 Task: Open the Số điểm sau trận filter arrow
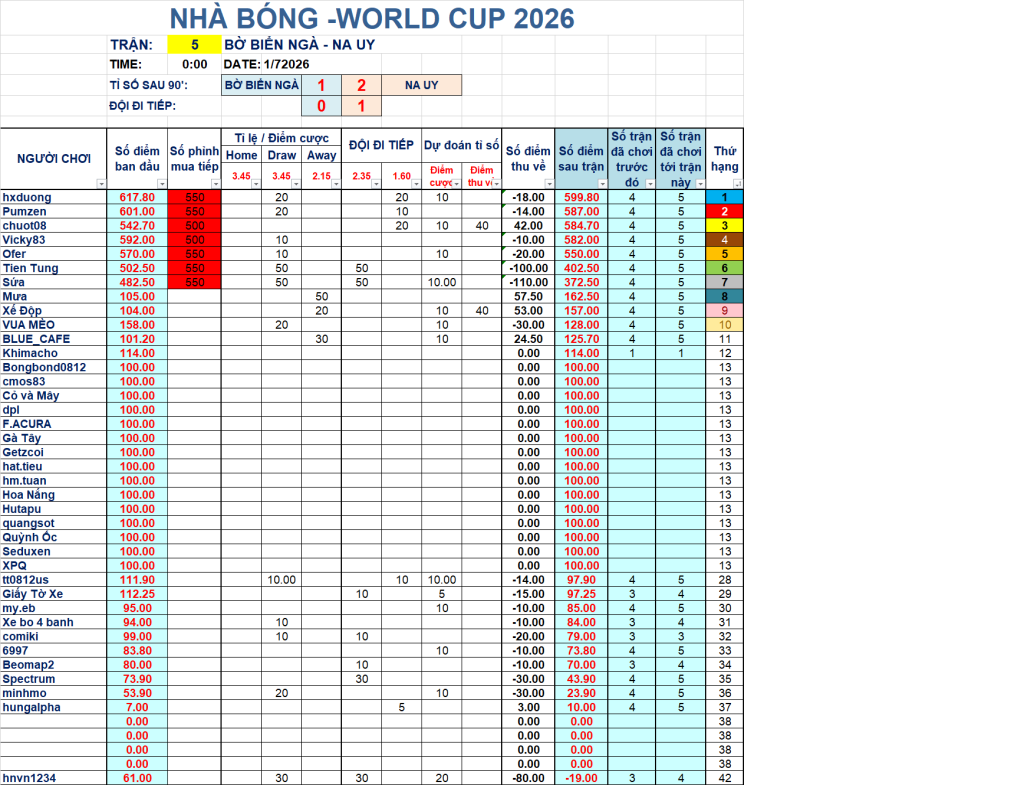coord(602,184)
